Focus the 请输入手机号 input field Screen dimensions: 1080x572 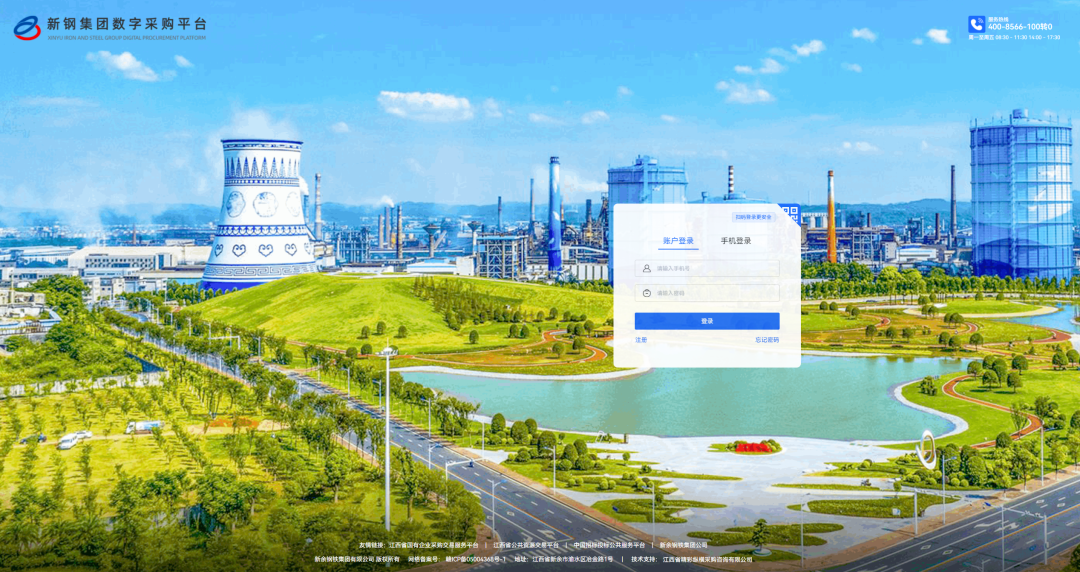[714, 268]
